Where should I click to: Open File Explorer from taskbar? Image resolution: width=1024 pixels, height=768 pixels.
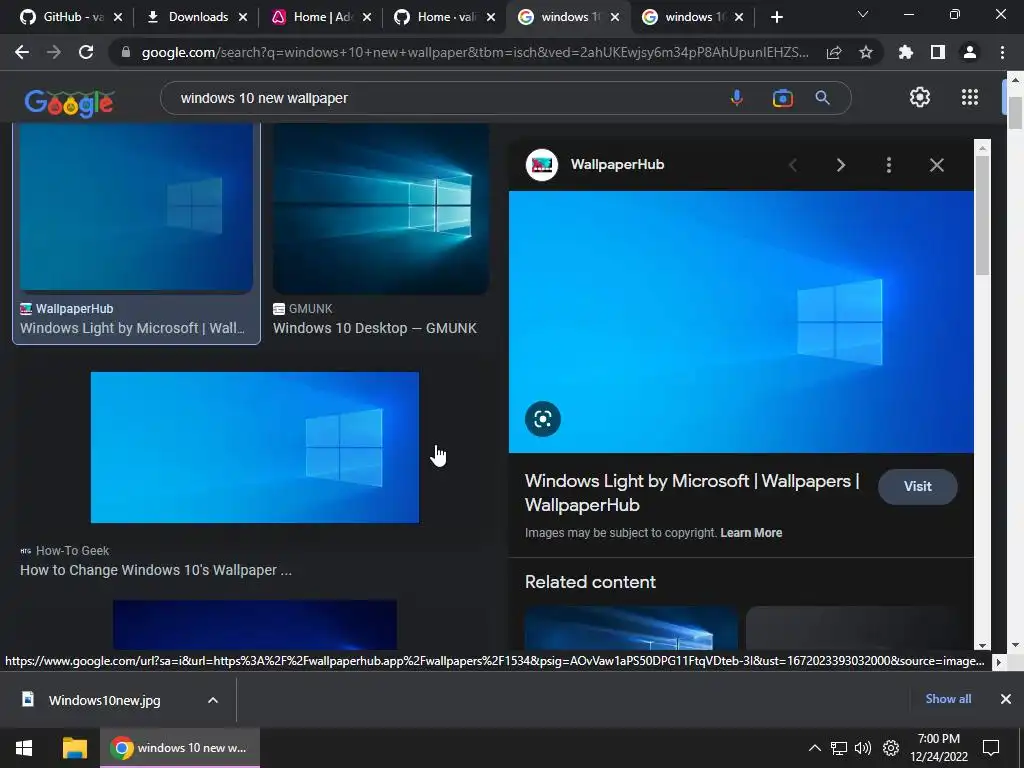(x=74, y=748)
